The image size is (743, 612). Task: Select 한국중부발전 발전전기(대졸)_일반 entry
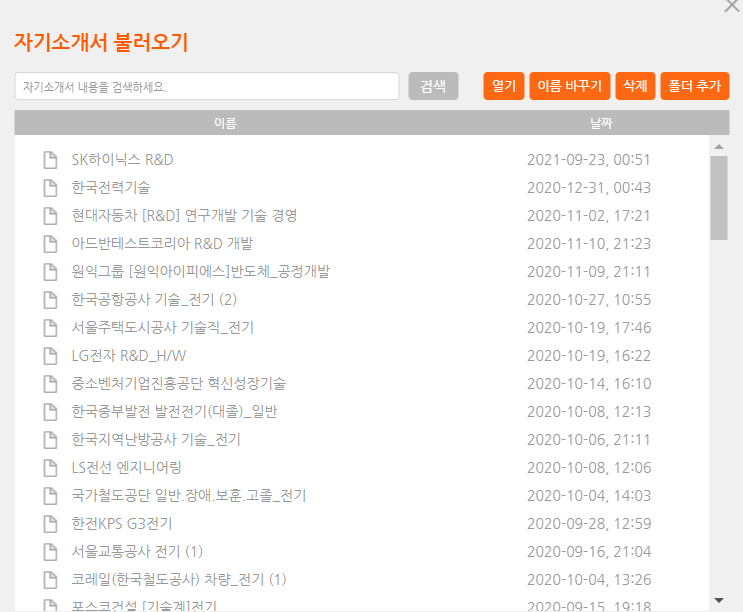(174, 412)
